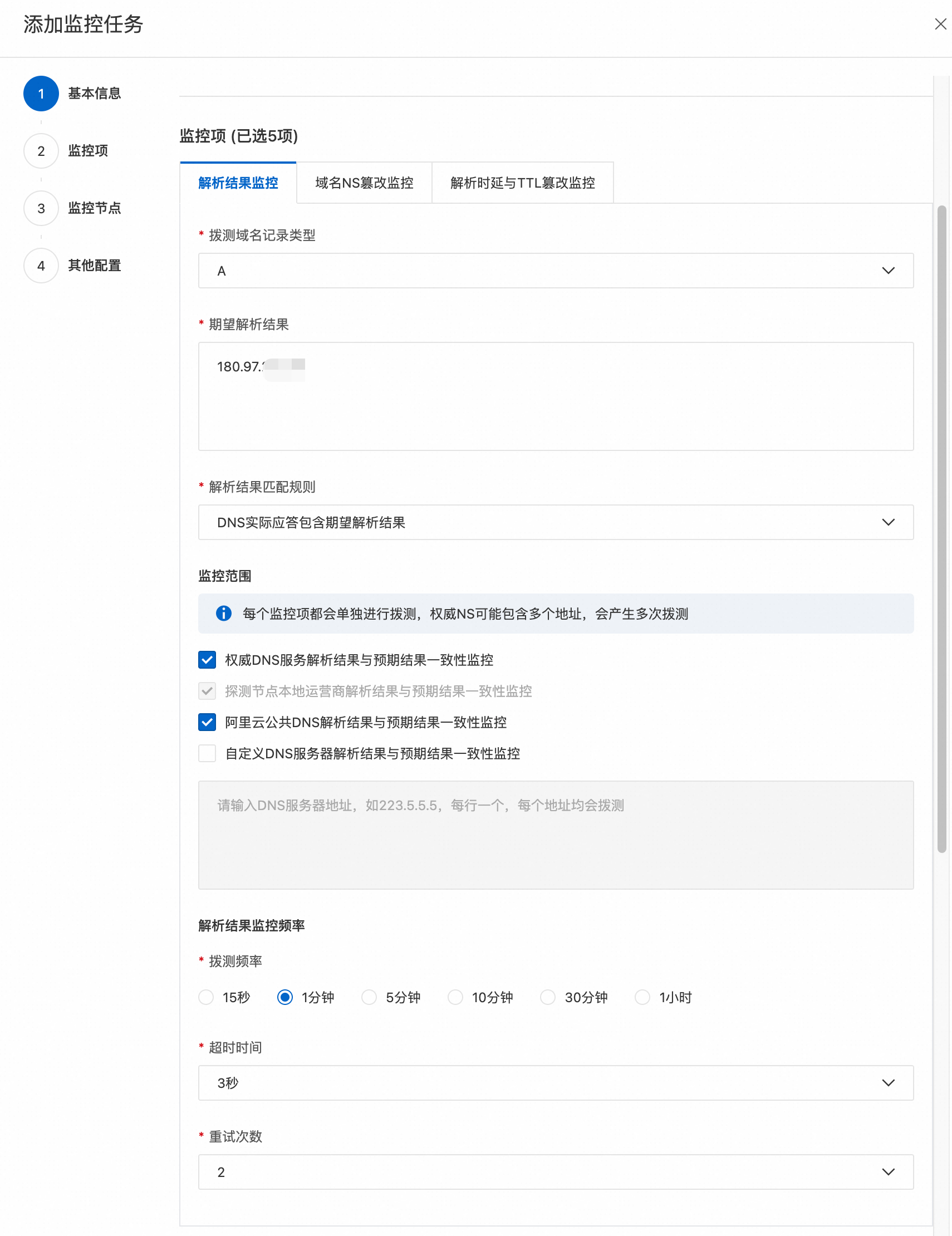Select the 15秒 probe frequency
The width and height of the screenshot is (952, 1236).
tap(206, 997)
